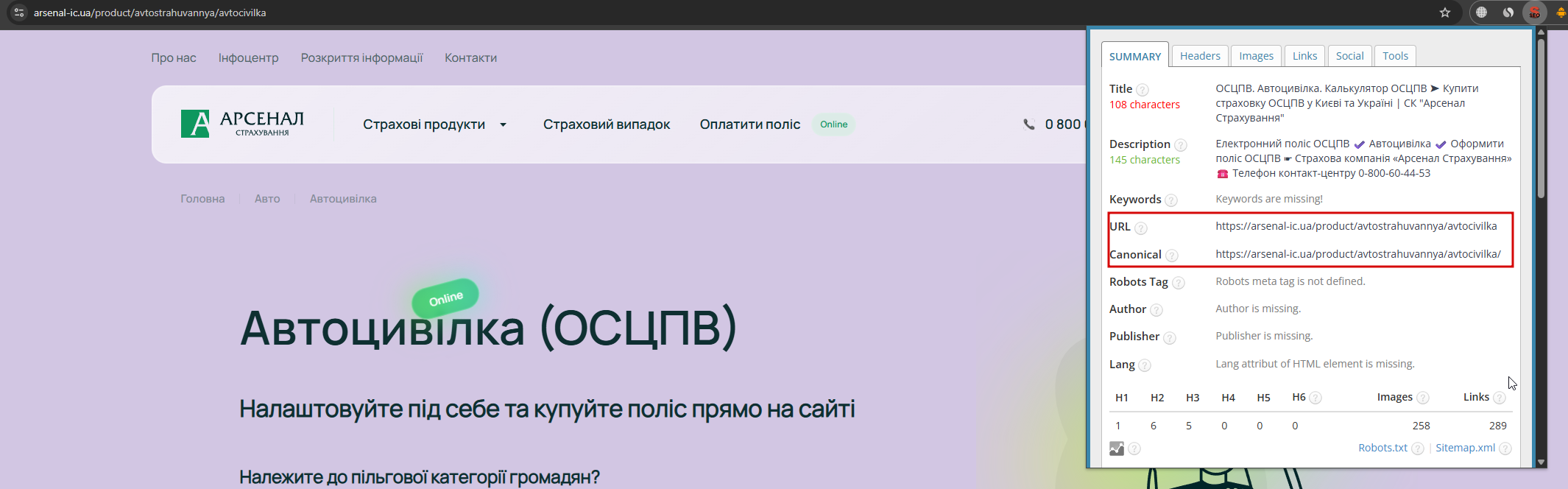Open the help icon next to Description

point(1181,145)
